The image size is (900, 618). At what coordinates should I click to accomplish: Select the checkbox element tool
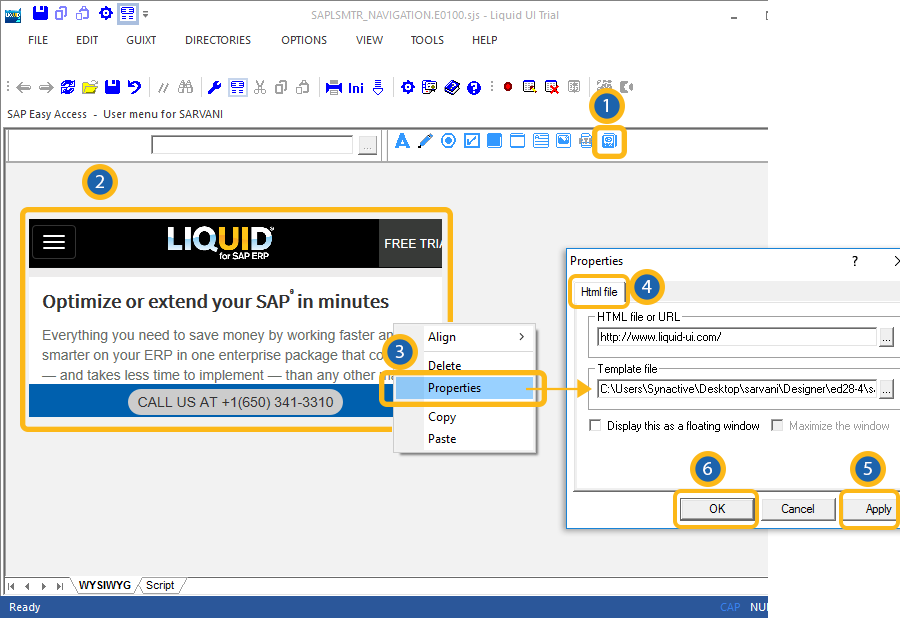pos(471,141)
